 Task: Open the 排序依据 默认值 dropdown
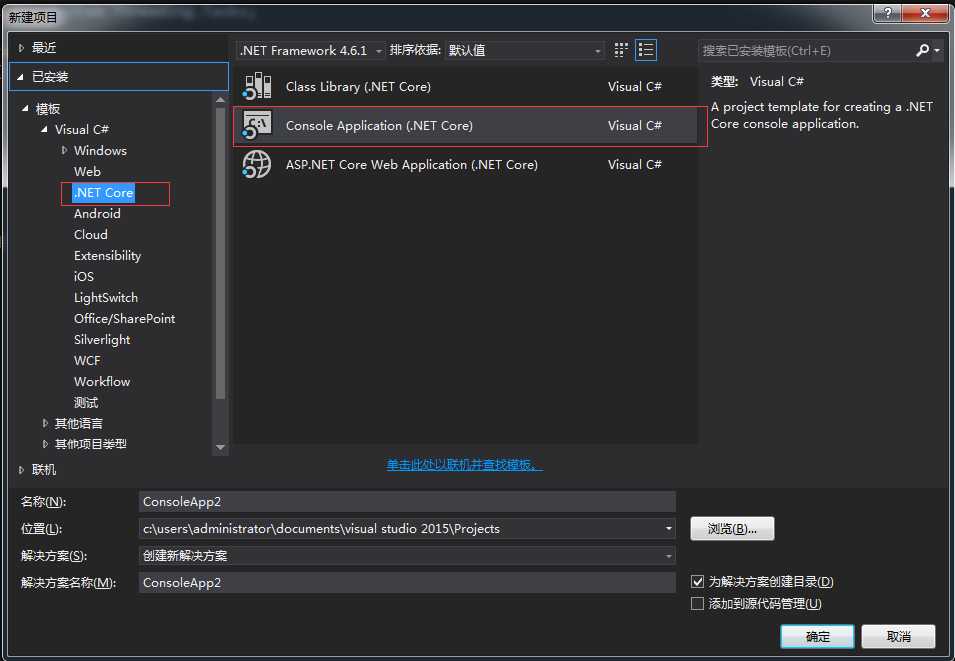point(524,51)
